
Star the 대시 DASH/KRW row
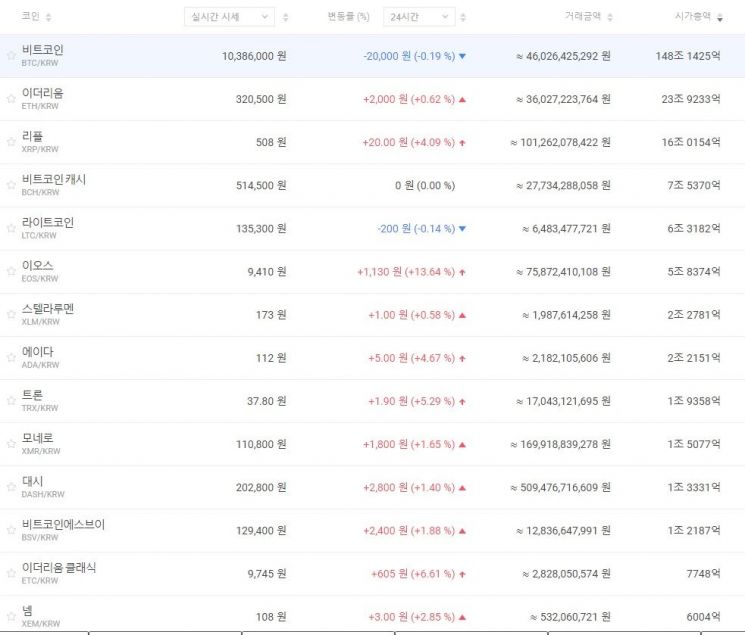pyautogui.click(x=11, y=487)
